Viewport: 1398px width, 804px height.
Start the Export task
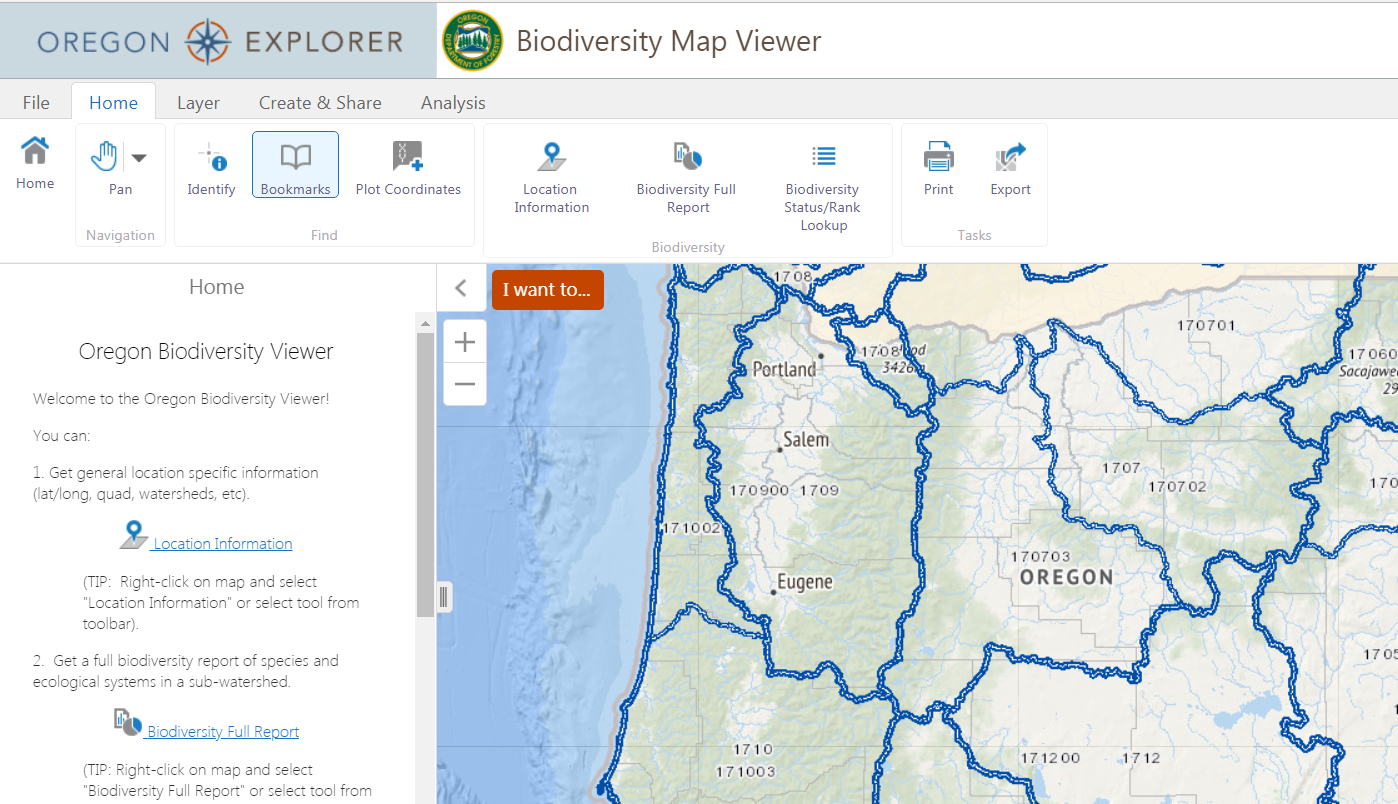click(x=1010, y=168)
